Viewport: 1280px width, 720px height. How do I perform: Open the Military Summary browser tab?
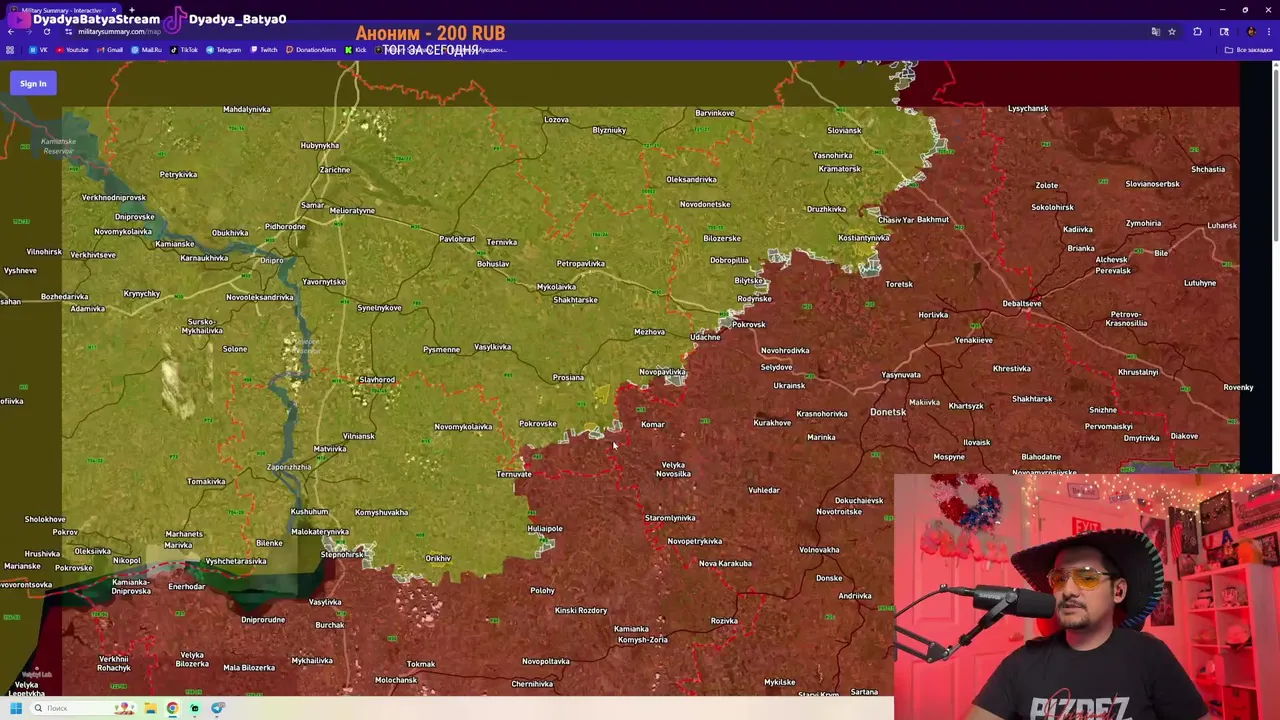[62, 10]
